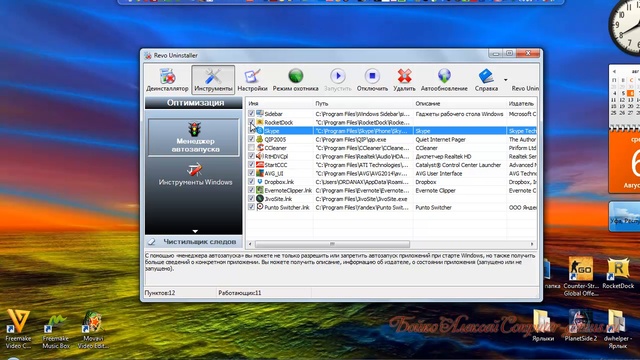
Task: Click the Работающих:11 status bar entry
Action: pyautogui.click(x=240, y=293)
